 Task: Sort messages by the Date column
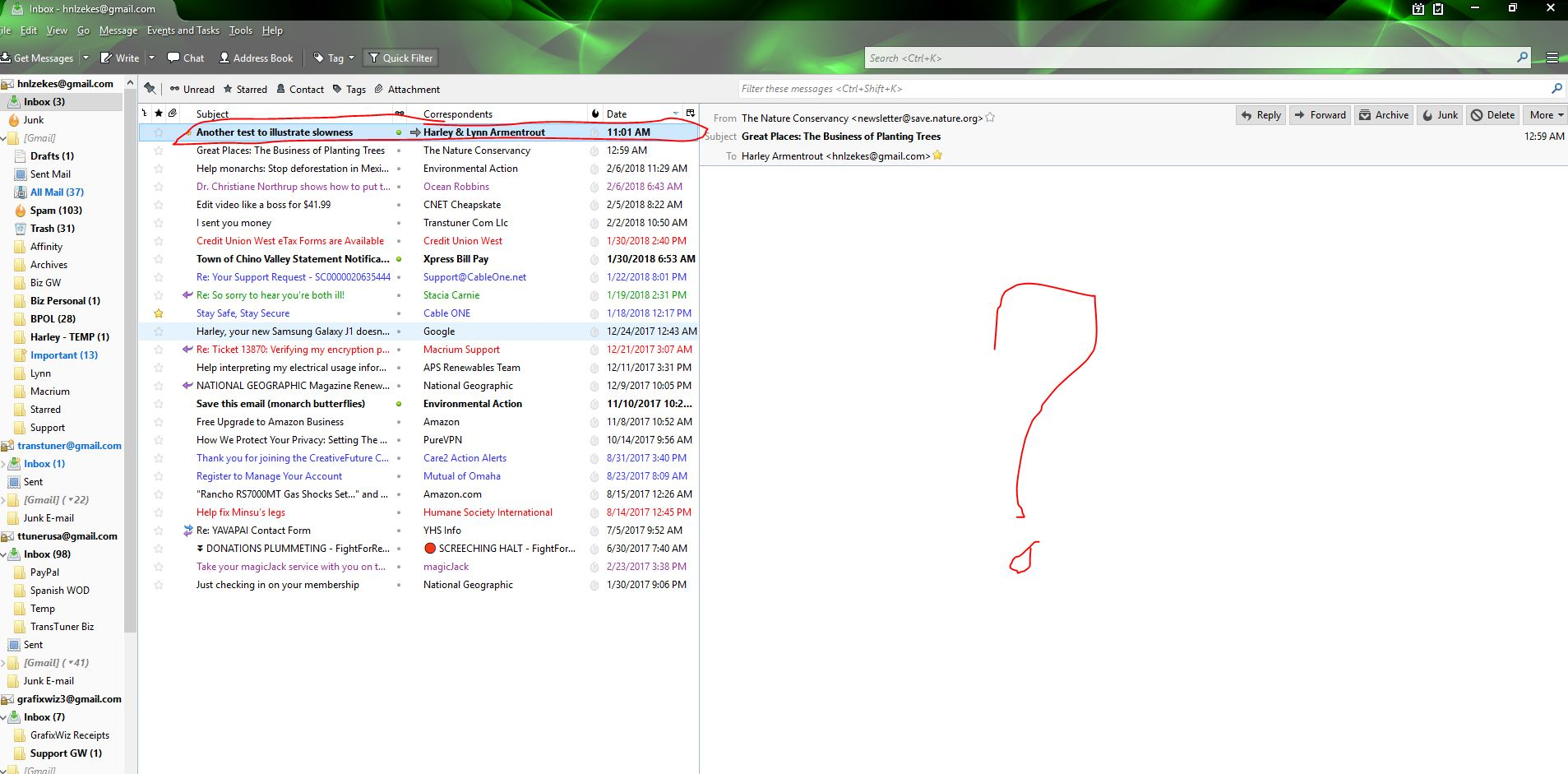pyautogui.click(x=643, y=114)
